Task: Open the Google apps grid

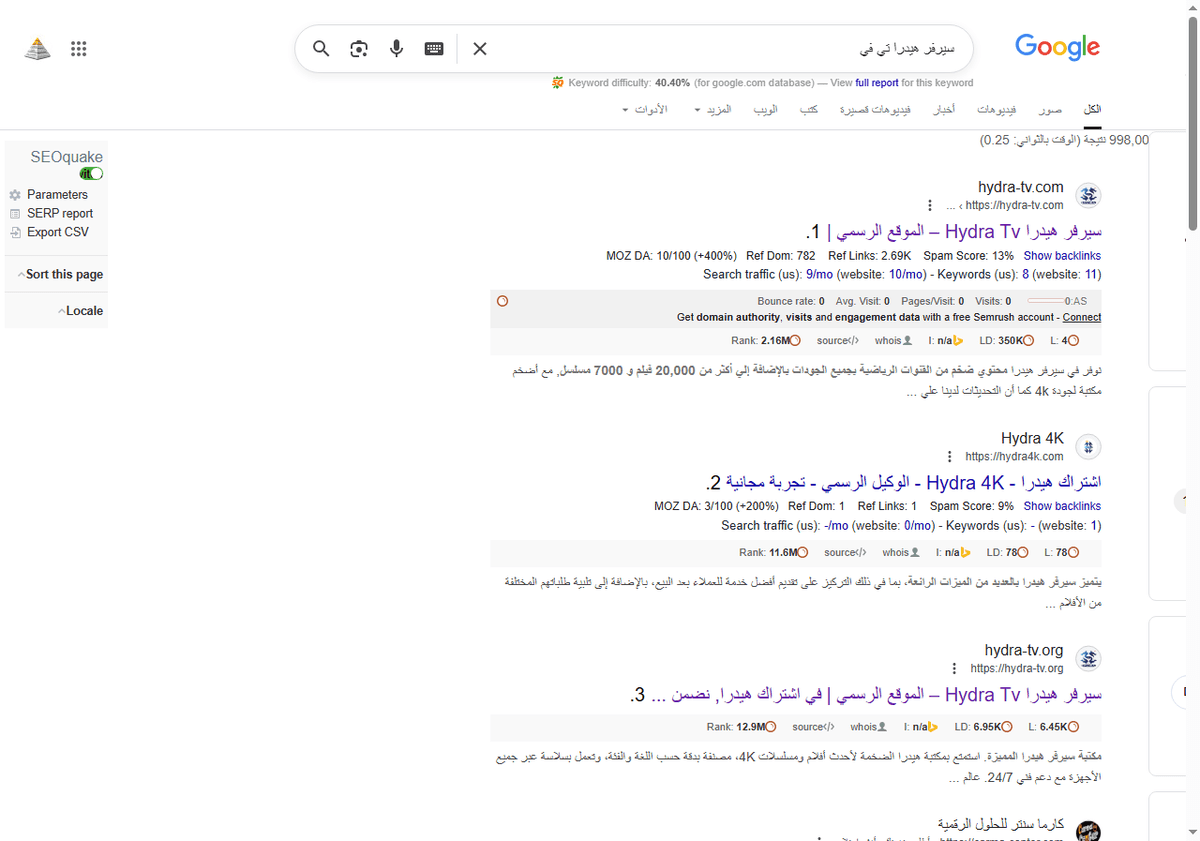Action: 78,48
